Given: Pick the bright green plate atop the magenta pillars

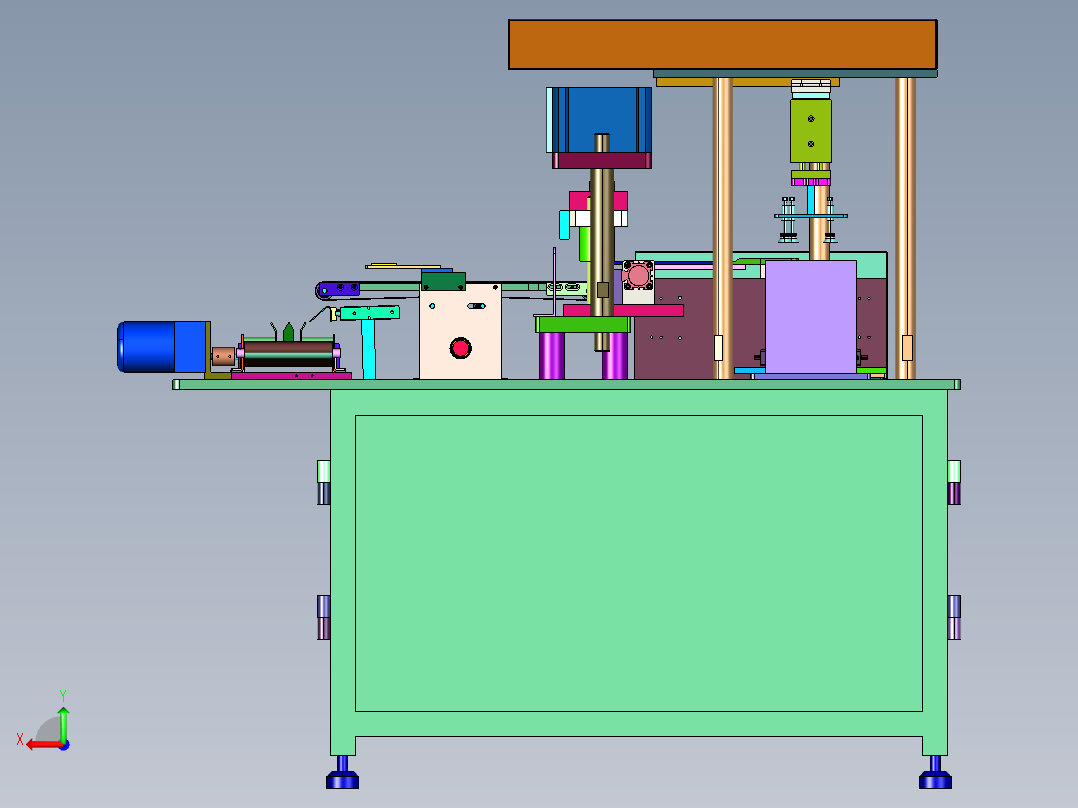Looking at the screenshot, I should click(x=583, y=325).
